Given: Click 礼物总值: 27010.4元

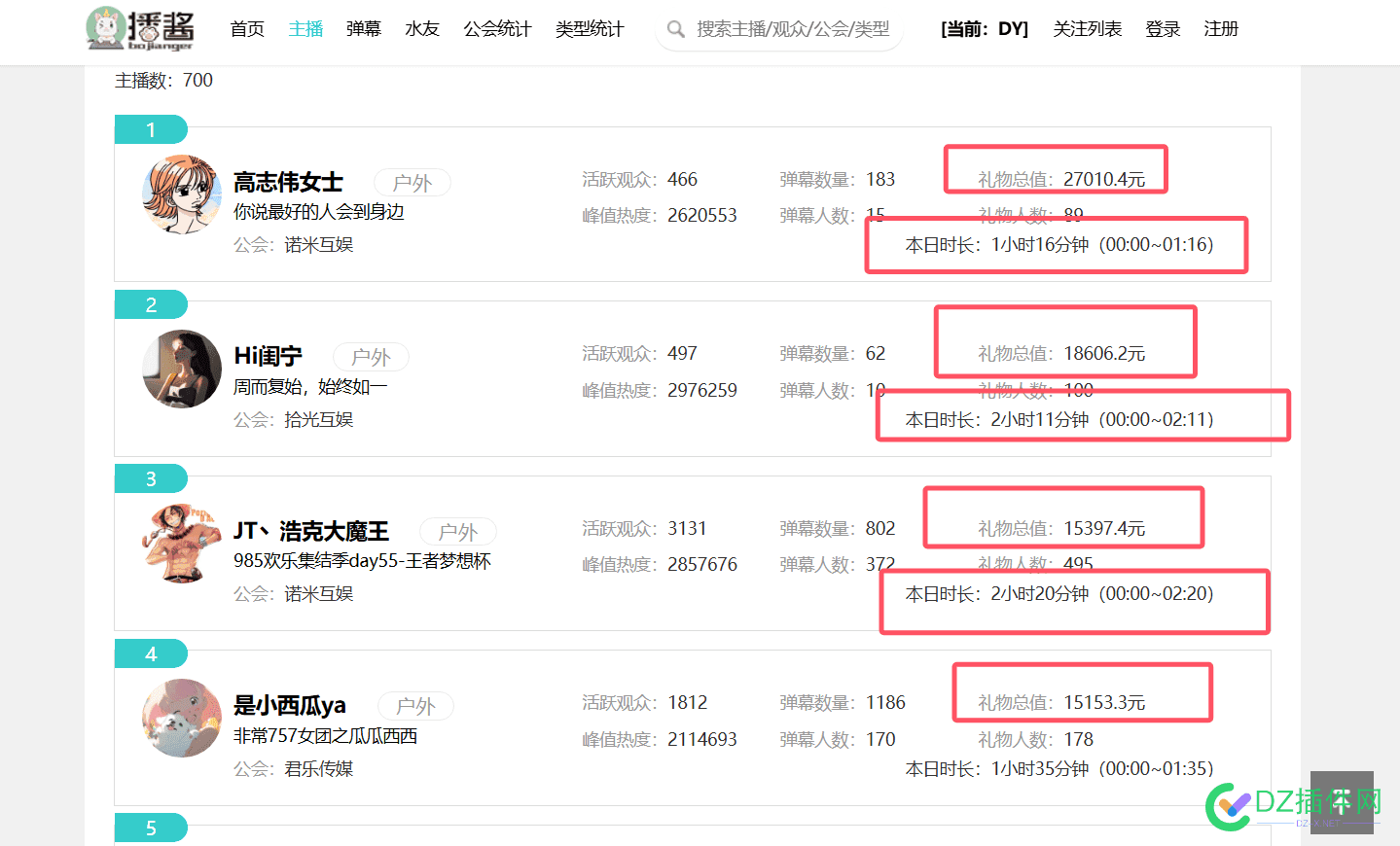Looking at the screenshot, I should point(1061,180).
